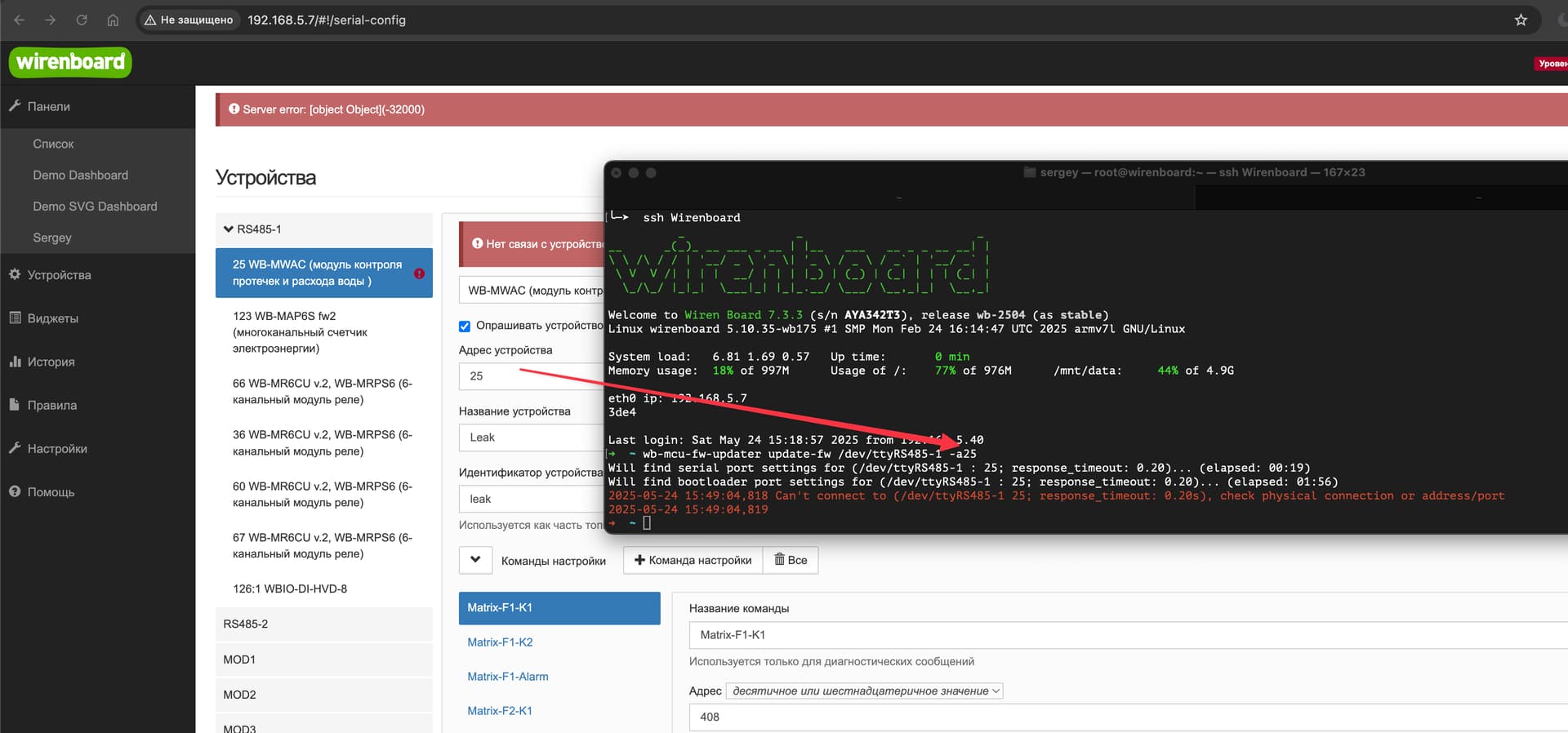Viewport: 1568px width, 733px height.
Task: Click the Уровень access level badge
Action: [x=1552, y=63]
